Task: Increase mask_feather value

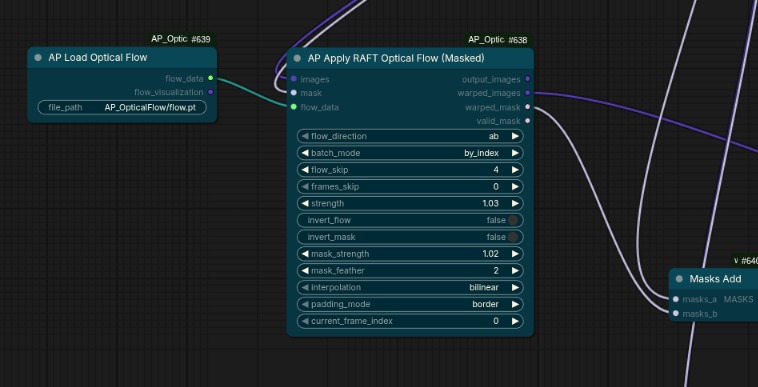Action: point(515,271)
